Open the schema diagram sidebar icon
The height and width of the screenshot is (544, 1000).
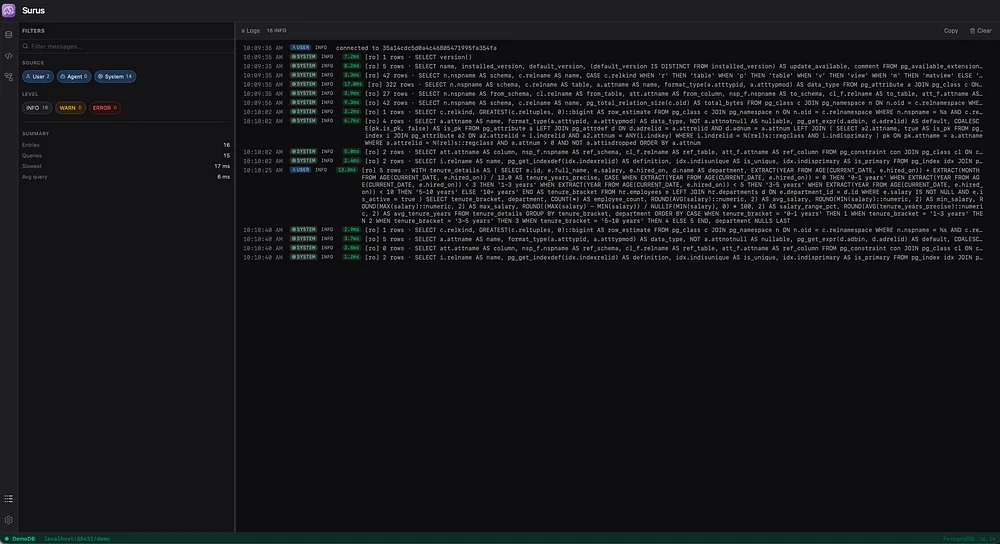click(x=8, y=77)
